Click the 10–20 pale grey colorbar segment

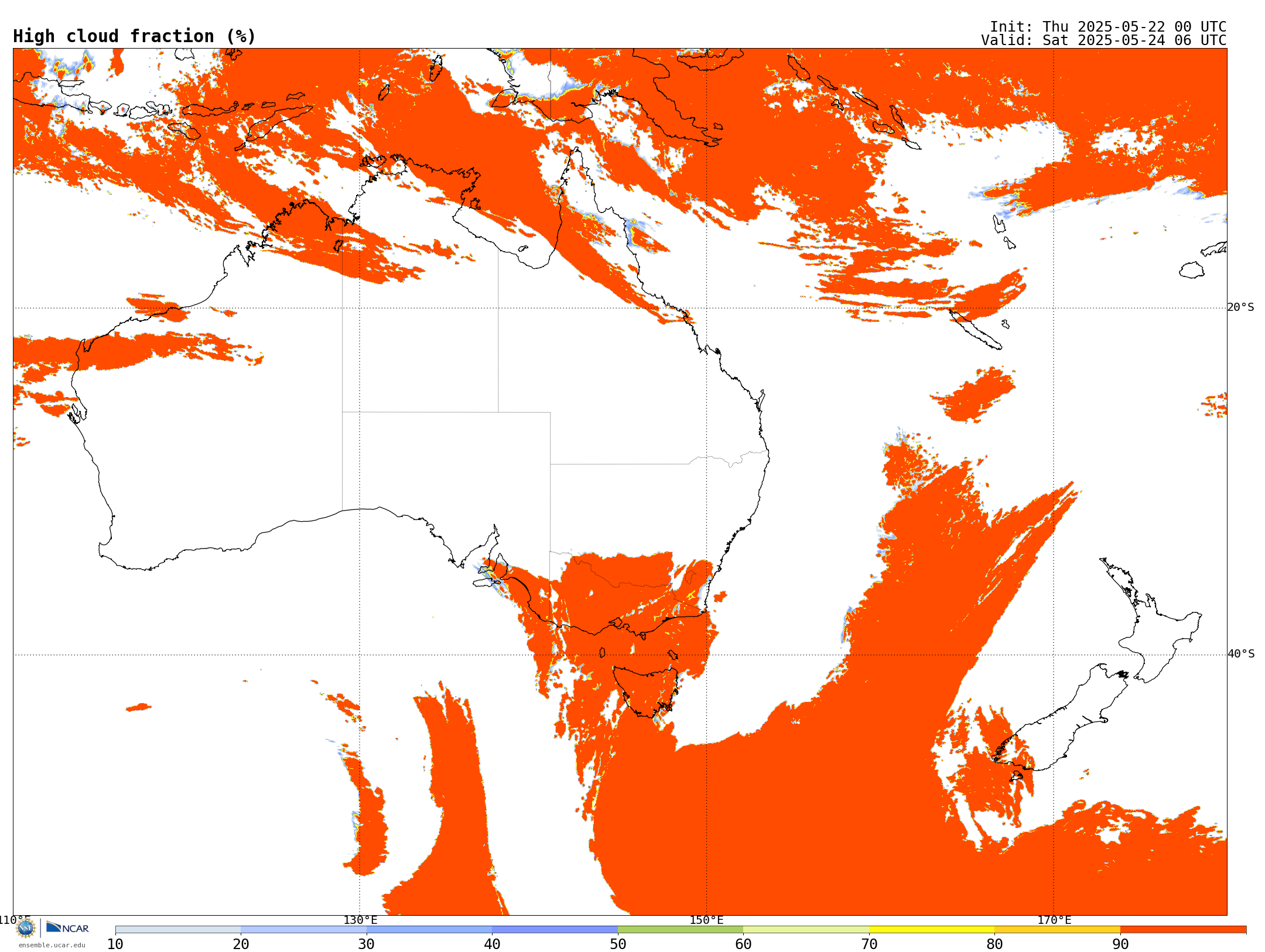click(178, 930)
